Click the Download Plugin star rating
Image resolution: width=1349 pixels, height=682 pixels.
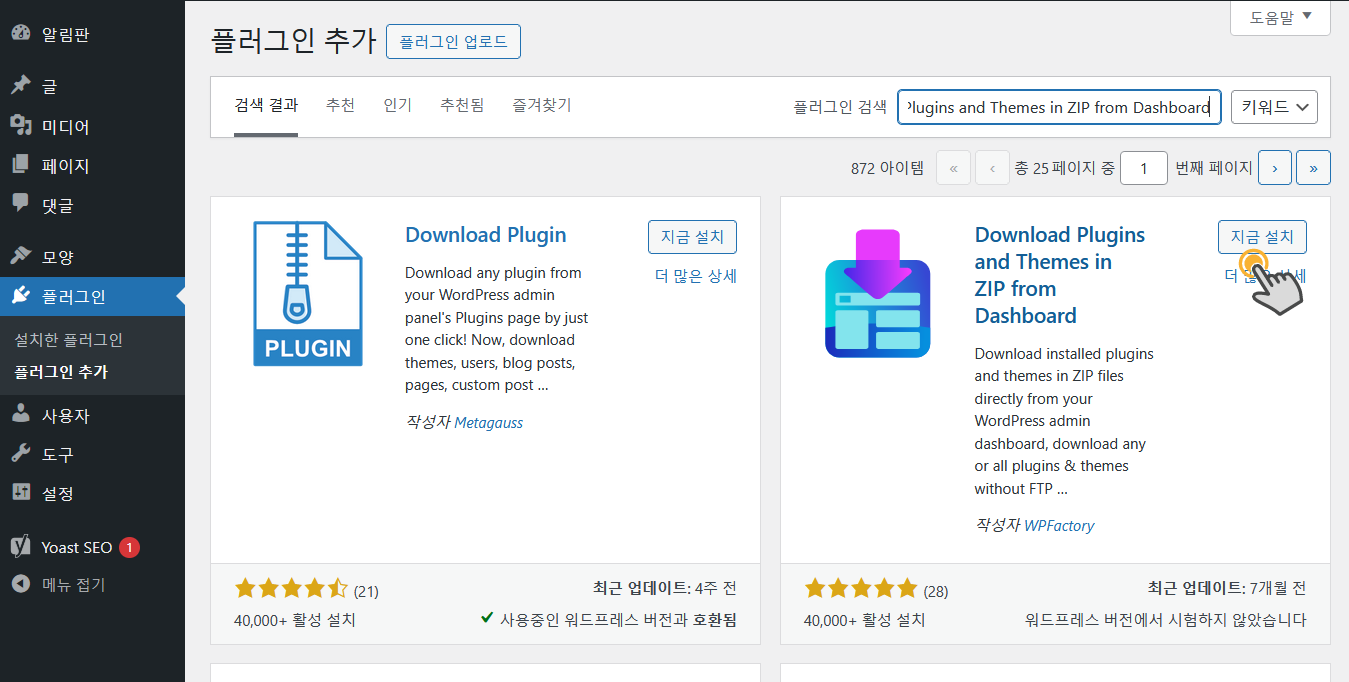[x=291, y=588]
